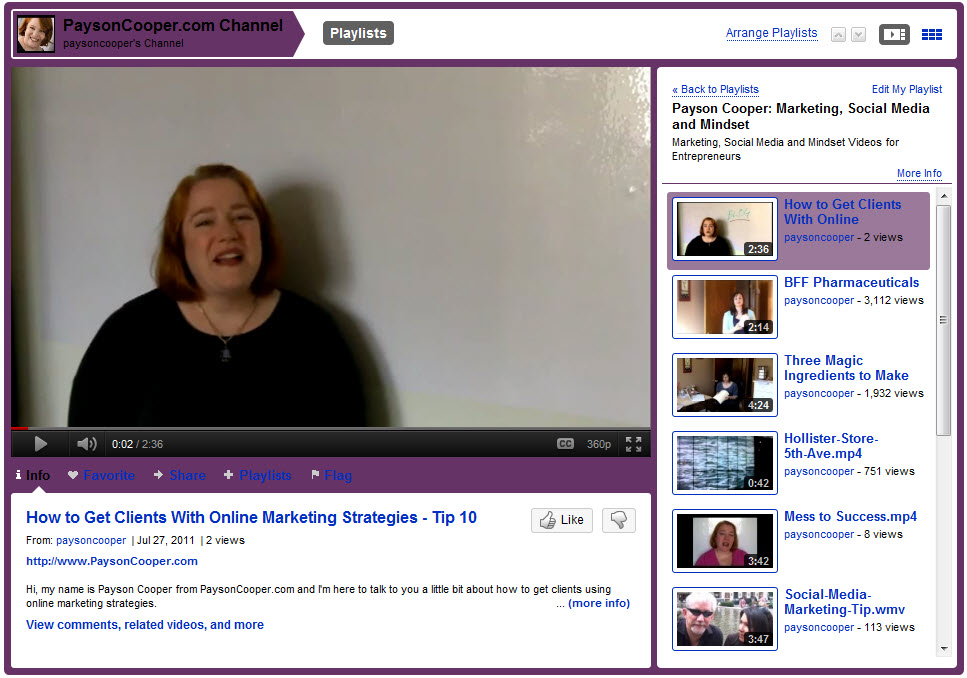Like the video with thumbs up

coord(562,520)
